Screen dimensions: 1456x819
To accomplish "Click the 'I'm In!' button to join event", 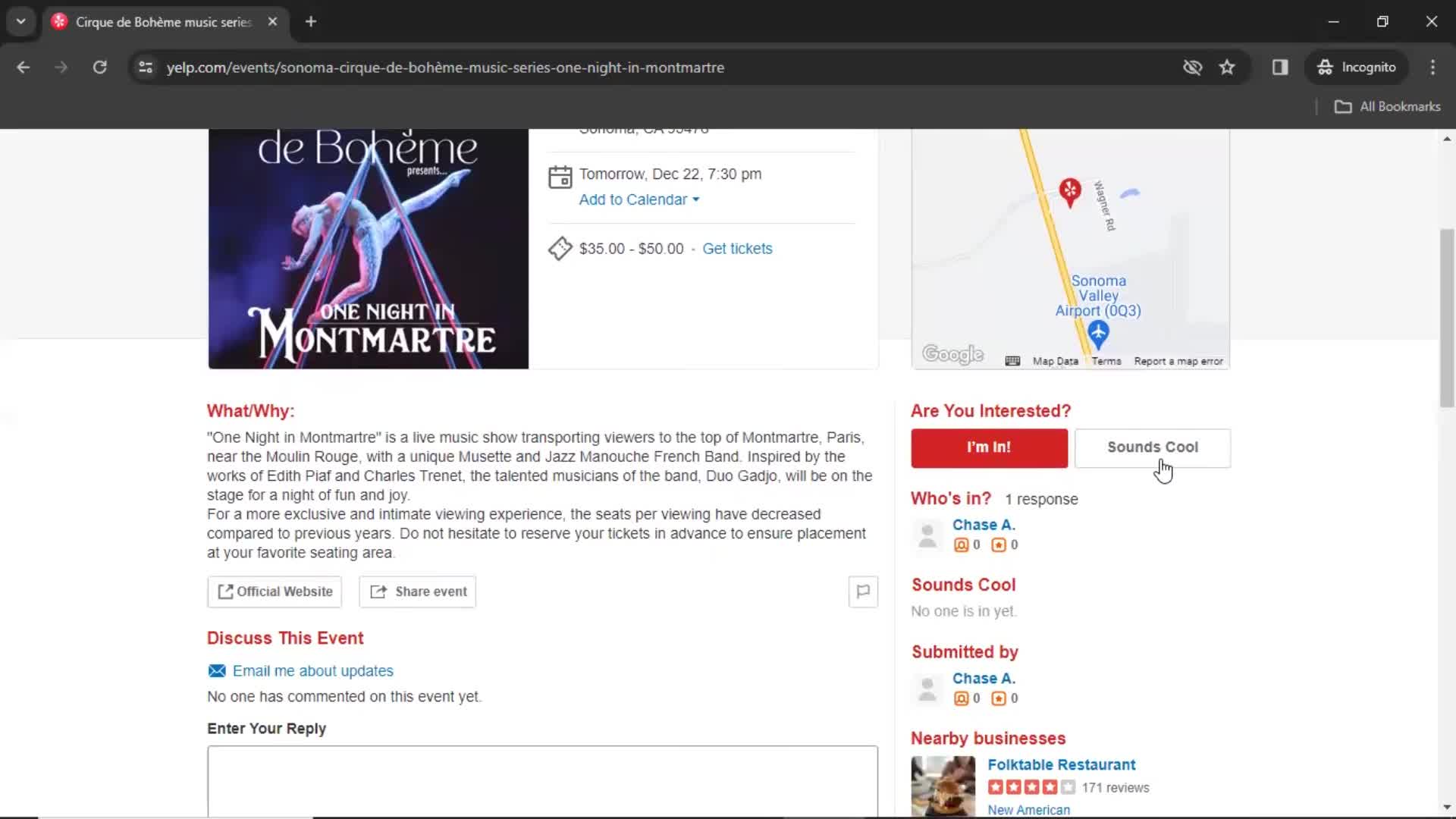I will [x=988, y=447].
